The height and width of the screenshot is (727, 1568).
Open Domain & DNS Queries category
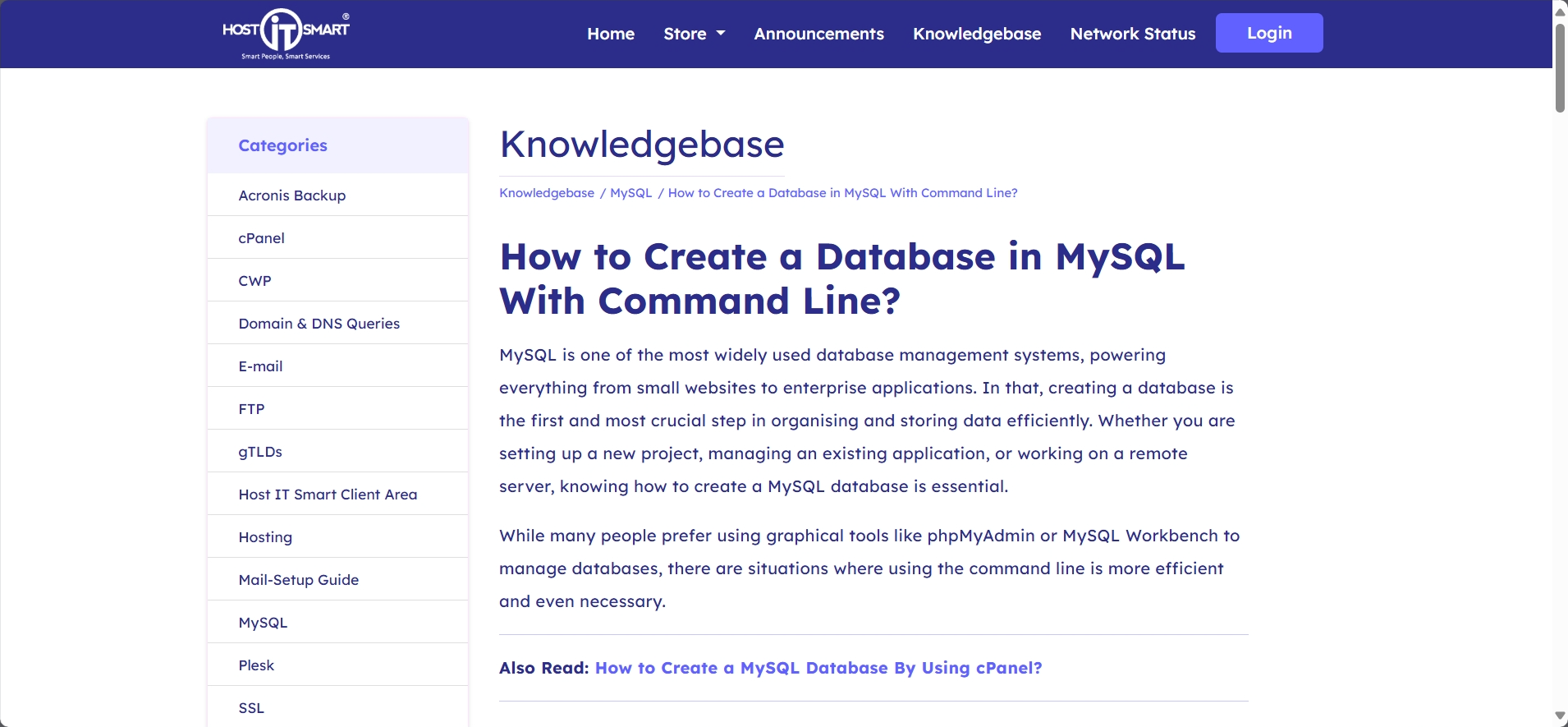point(337,324)
